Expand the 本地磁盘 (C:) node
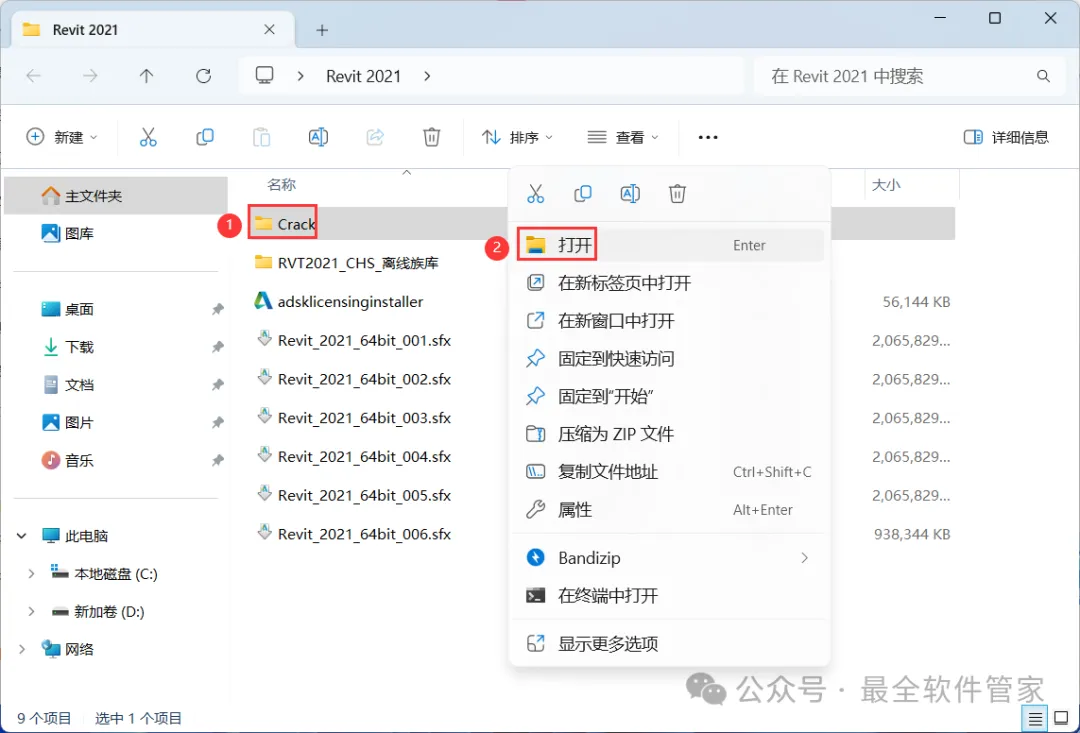The image size is (1080, 733). (x=31, y=574)
